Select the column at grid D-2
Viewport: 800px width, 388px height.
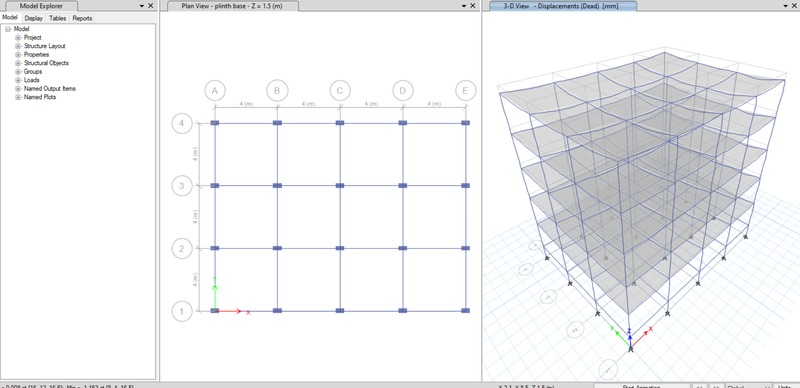tap(403, 248)
